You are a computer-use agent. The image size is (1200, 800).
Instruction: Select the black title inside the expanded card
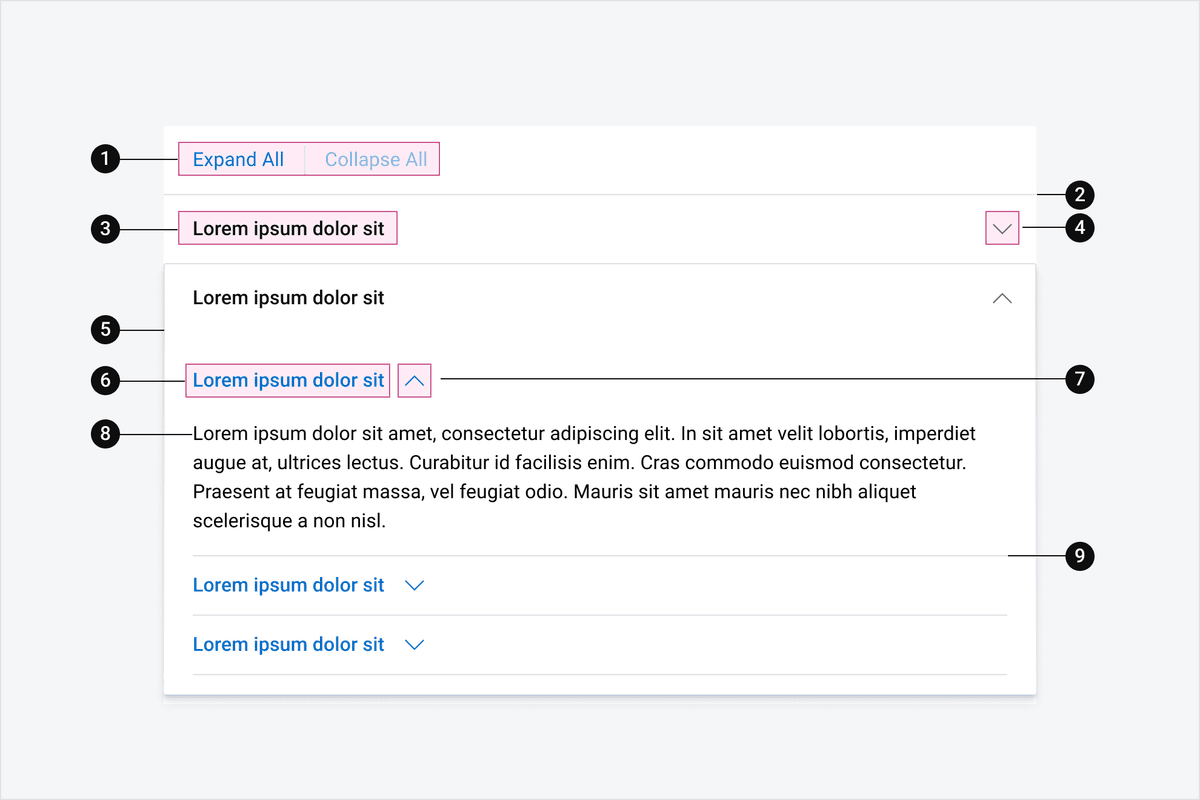288,298
